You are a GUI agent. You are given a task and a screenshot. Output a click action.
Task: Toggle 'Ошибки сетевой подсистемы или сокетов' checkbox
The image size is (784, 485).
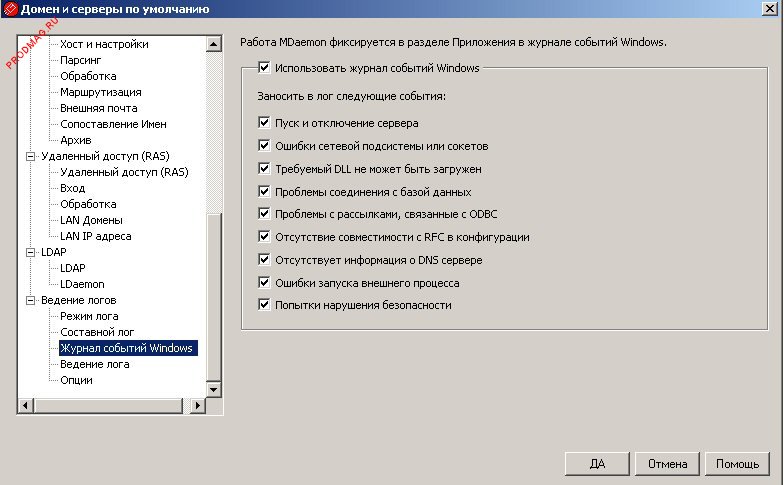click(x=264, y=146)
